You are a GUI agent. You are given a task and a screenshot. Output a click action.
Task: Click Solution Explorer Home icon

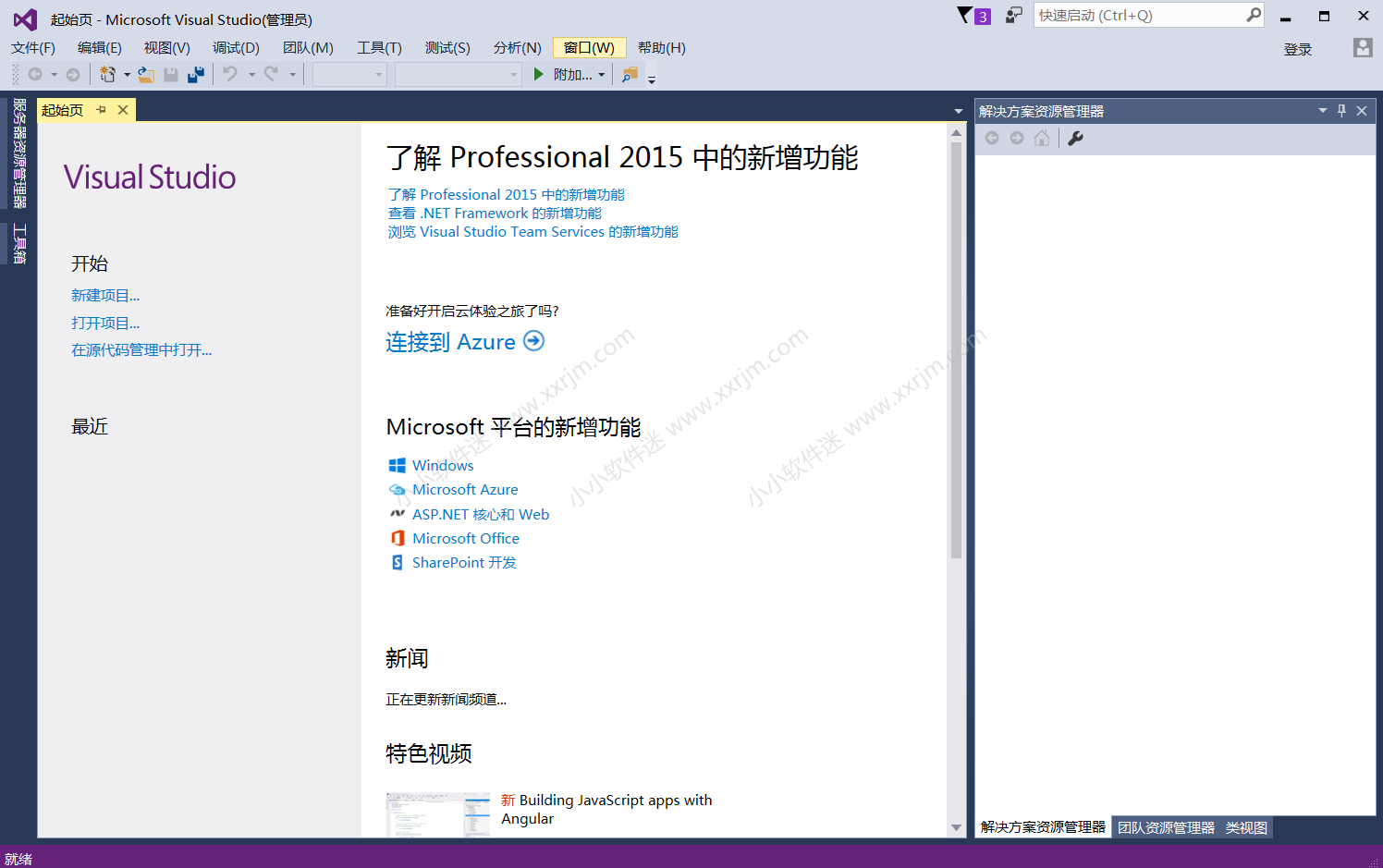[1042, 138]
